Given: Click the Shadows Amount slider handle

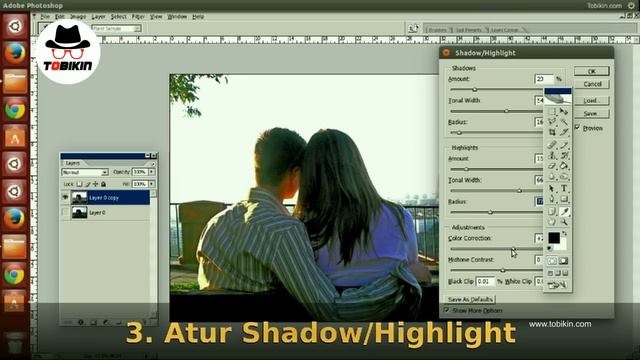Looking at the screenshot, I should (x=474, y=89).
